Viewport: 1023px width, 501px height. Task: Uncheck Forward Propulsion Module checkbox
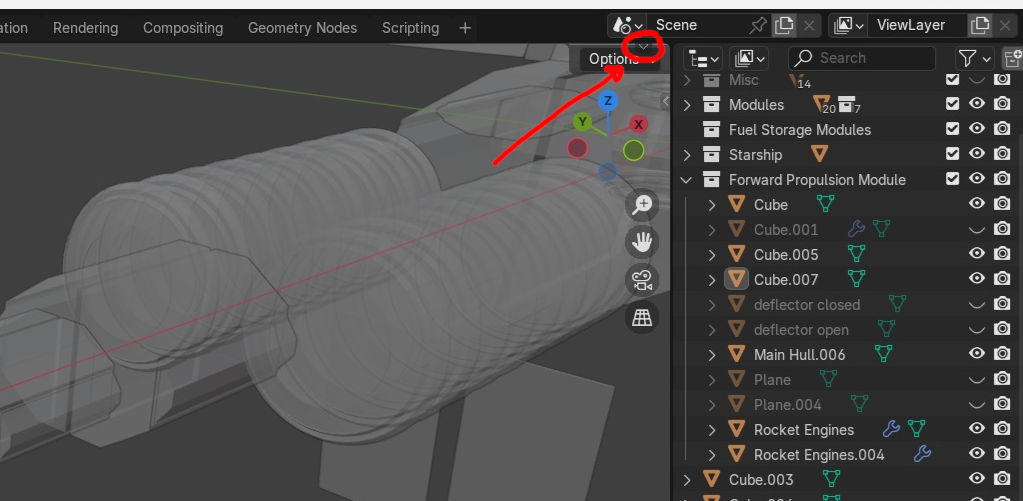pyautogui.click(x=953, y=178)
